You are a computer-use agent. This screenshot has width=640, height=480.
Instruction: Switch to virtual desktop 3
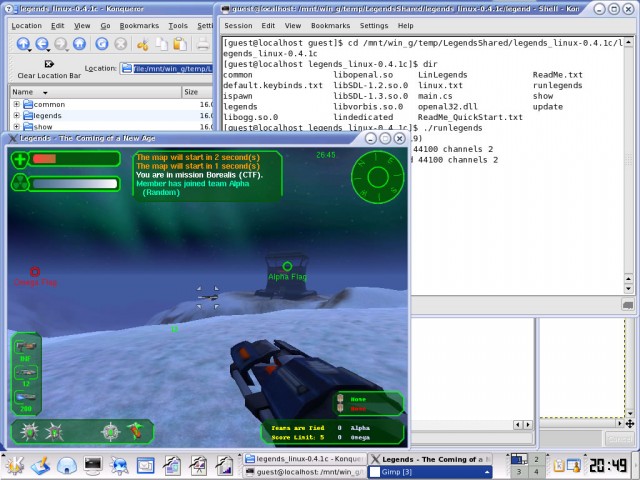pyautogui.click(x=519, y=471)
